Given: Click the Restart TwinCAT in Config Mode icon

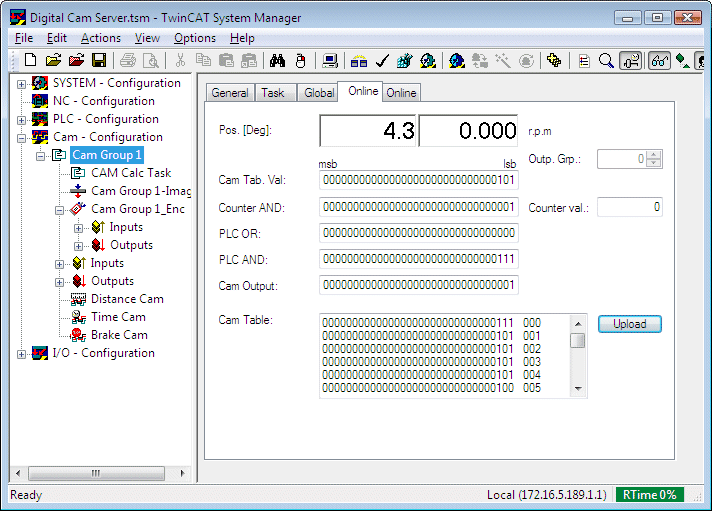Looking at the screenshot, I should click(456, 60).
